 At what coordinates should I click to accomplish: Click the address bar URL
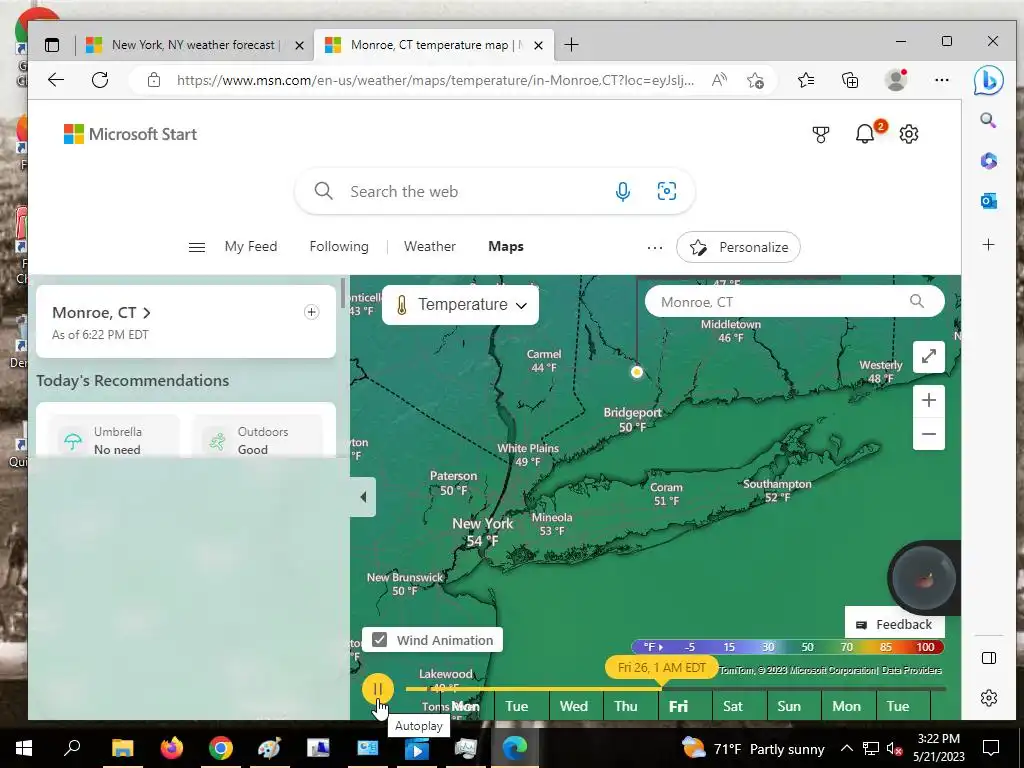[x=435, y=80]
